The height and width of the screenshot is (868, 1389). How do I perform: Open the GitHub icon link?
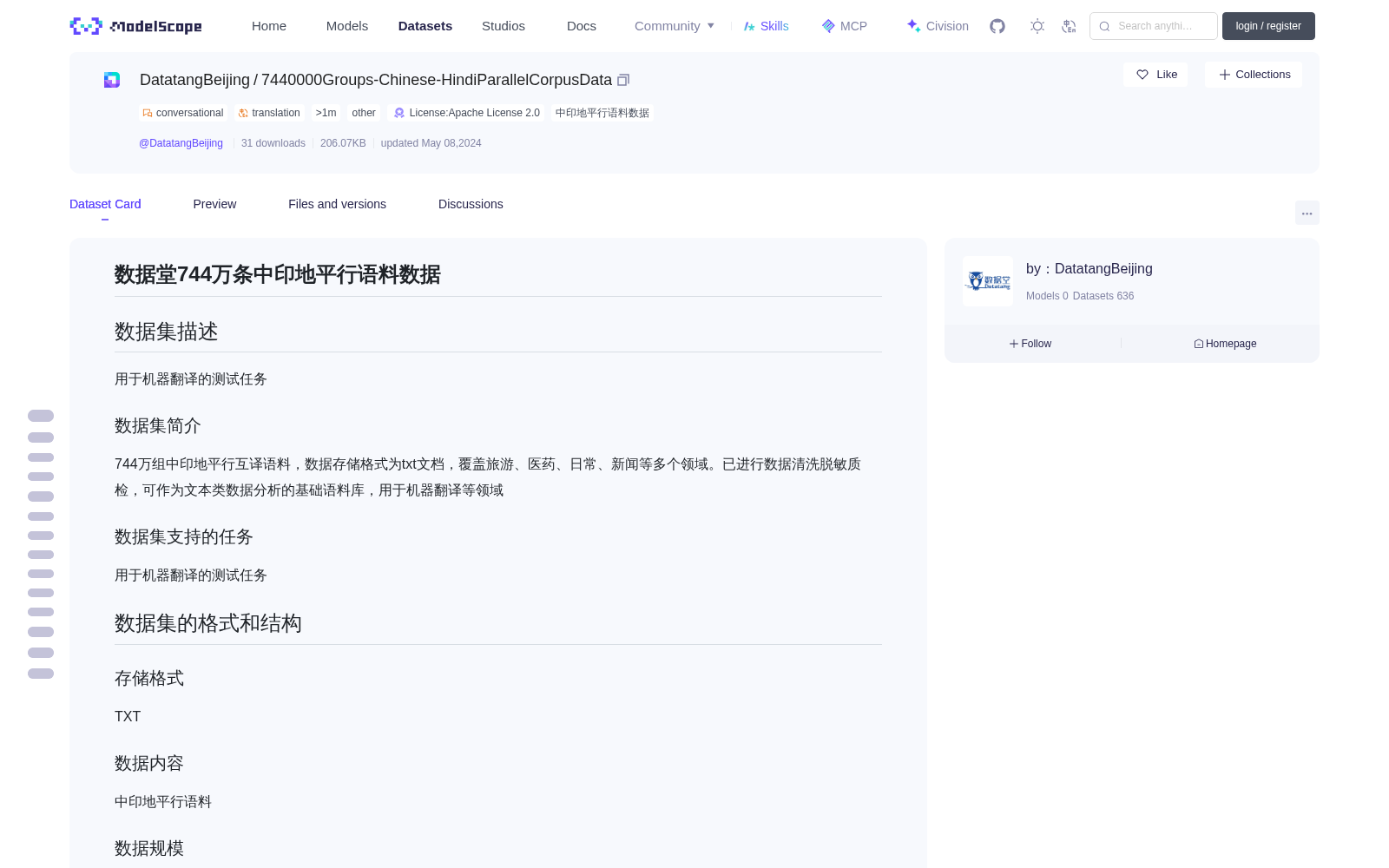pyautogui.click(x=997, y=26)
